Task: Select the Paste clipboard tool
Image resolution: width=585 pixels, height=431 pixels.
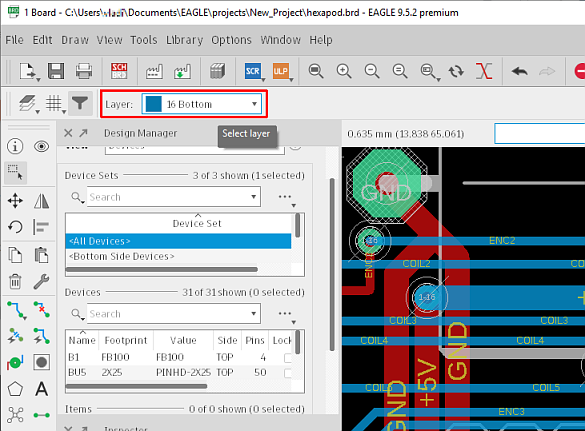Action: [41, 255]
